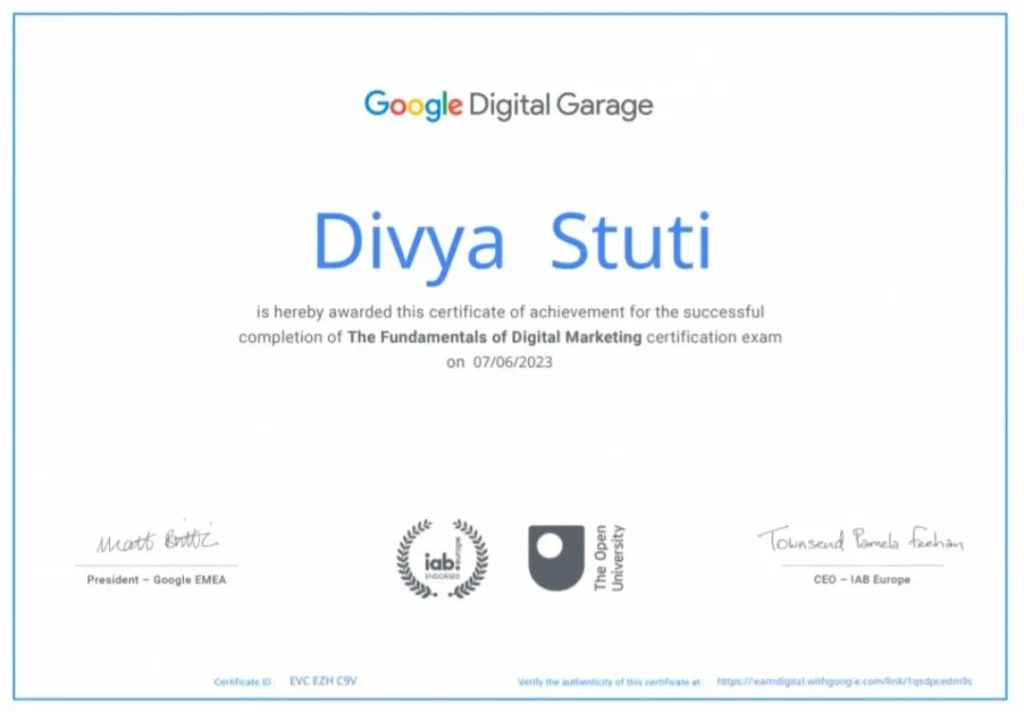Click the date 07/06/2023
This screenshot has width=1024, height=726.
point(513,362)
